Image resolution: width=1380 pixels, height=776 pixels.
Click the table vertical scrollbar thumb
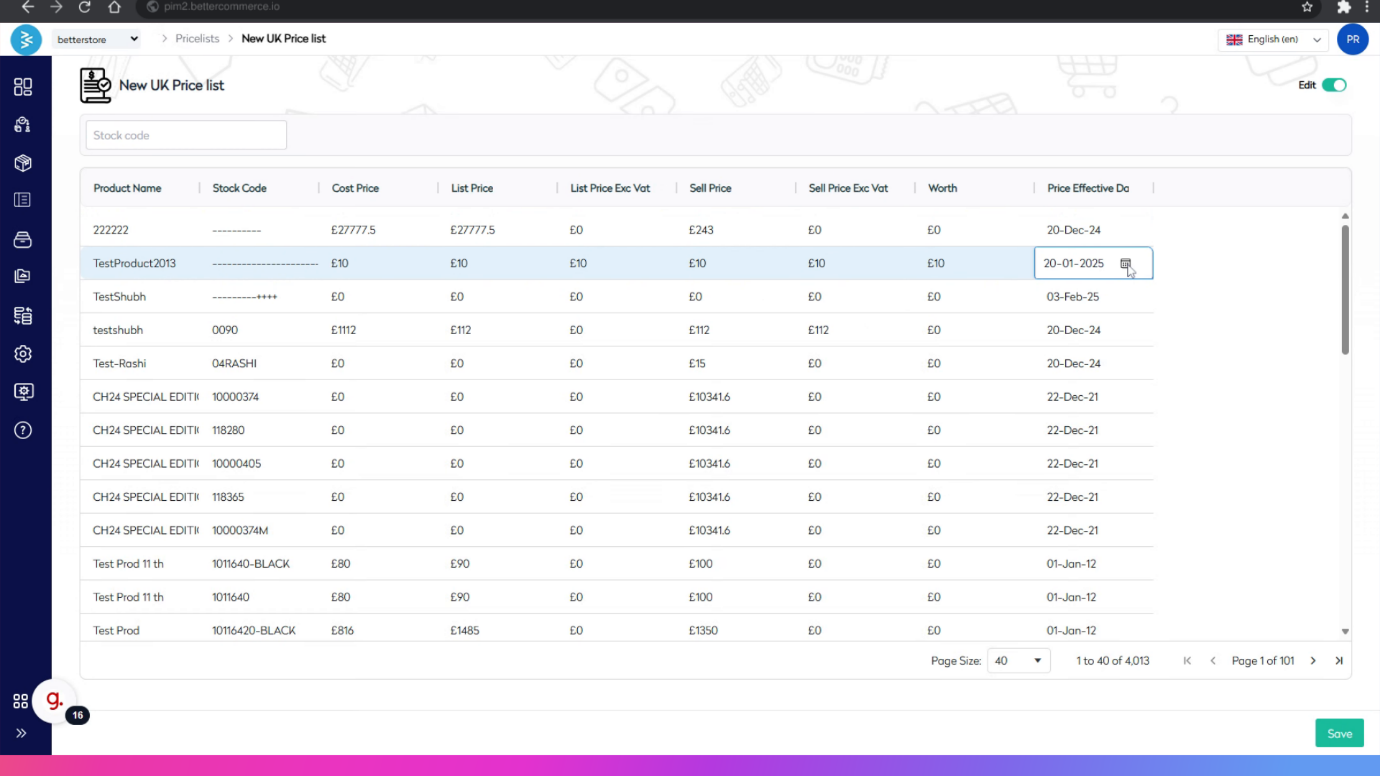[1345, 290]
